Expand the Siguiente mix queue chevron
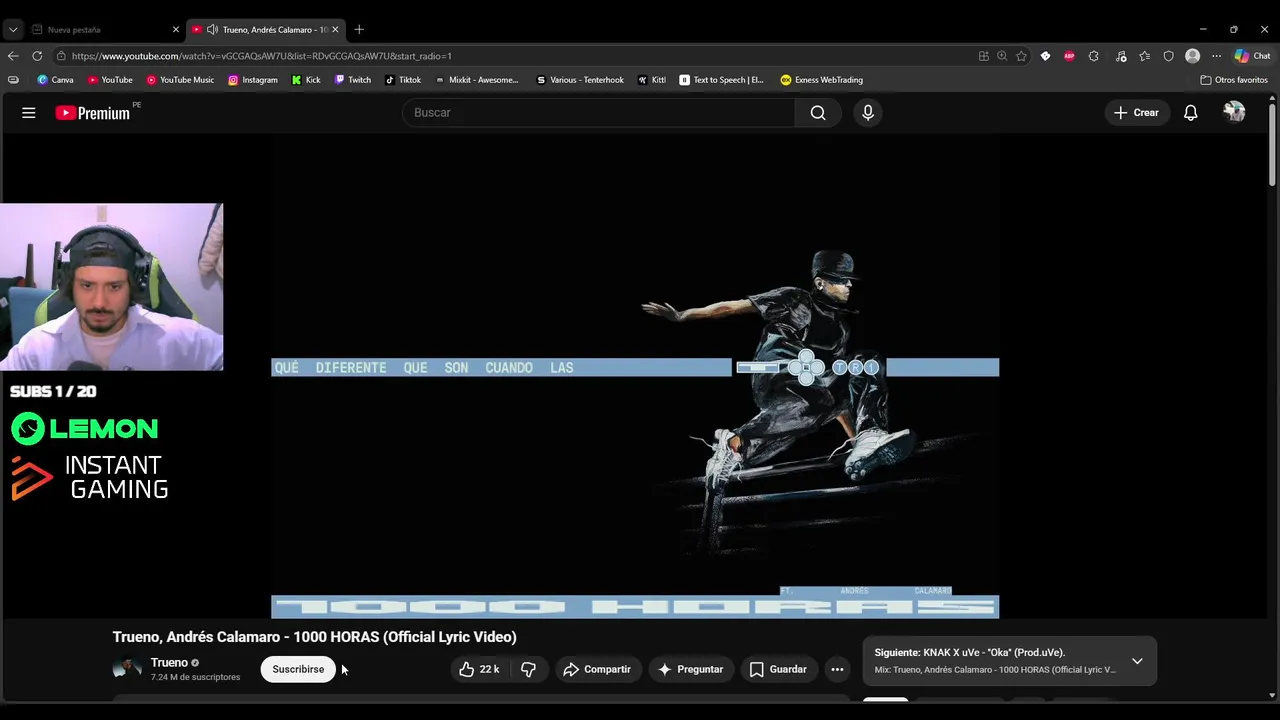Screen dimensions: 1280x720 1137,661
